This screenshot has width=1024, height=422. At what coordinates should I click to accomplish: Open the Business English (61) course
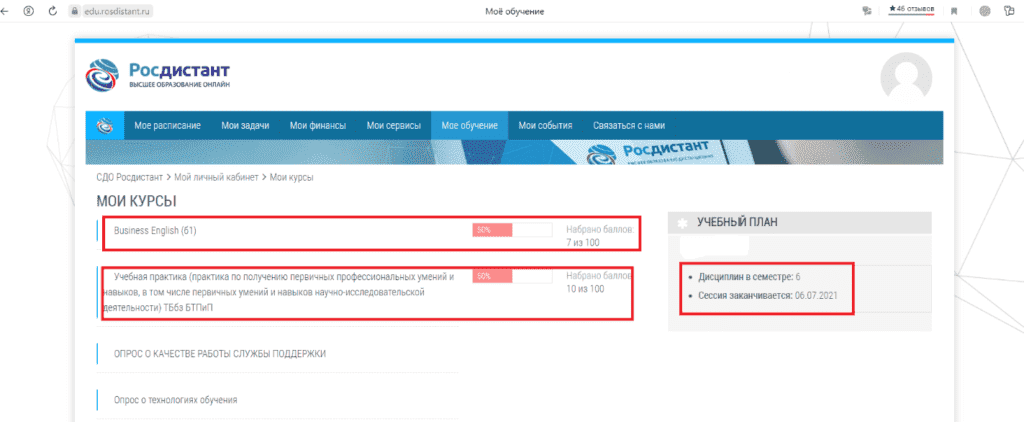pos(155,230)
